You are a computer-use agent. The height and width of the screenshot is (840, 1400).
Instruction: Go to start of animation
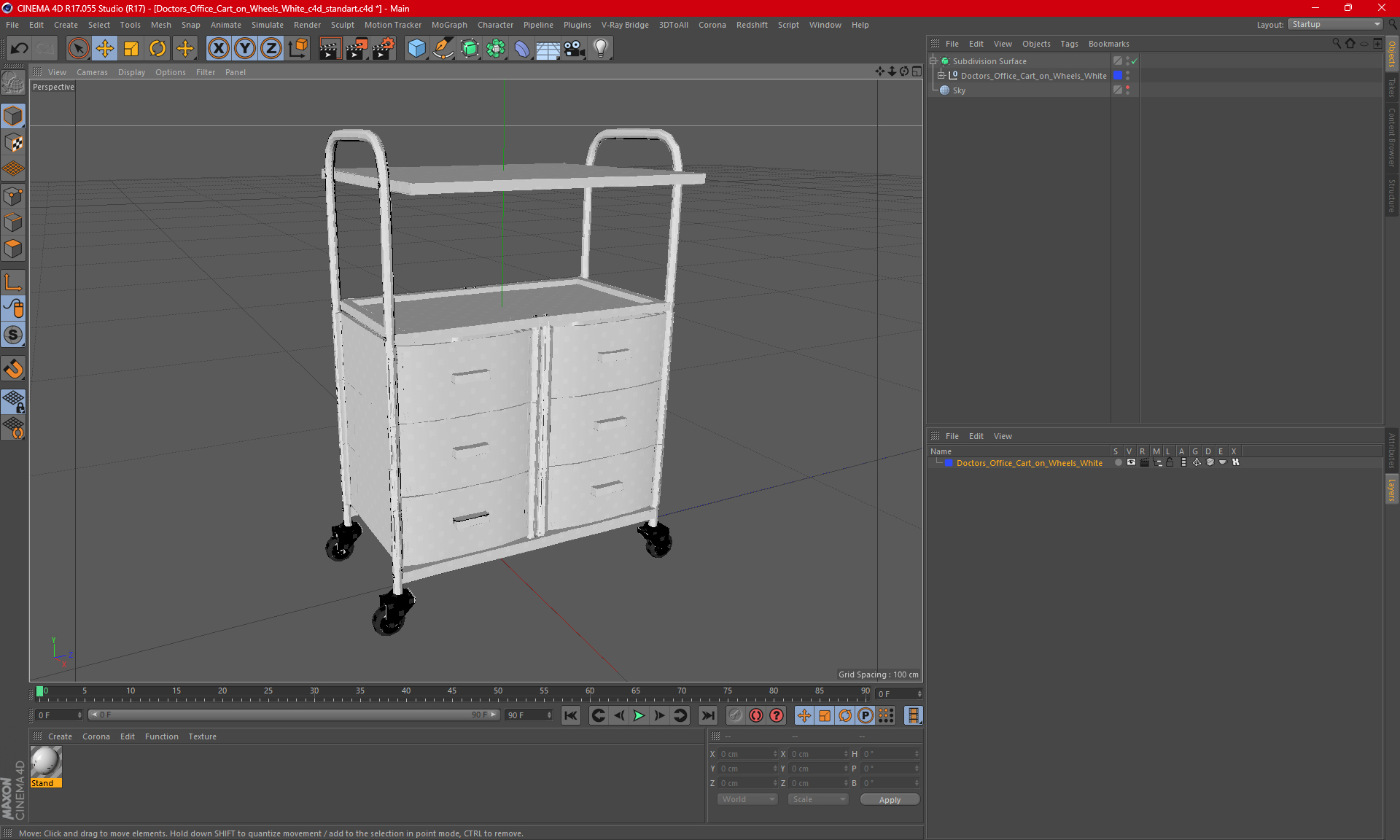tap(571, 715)
